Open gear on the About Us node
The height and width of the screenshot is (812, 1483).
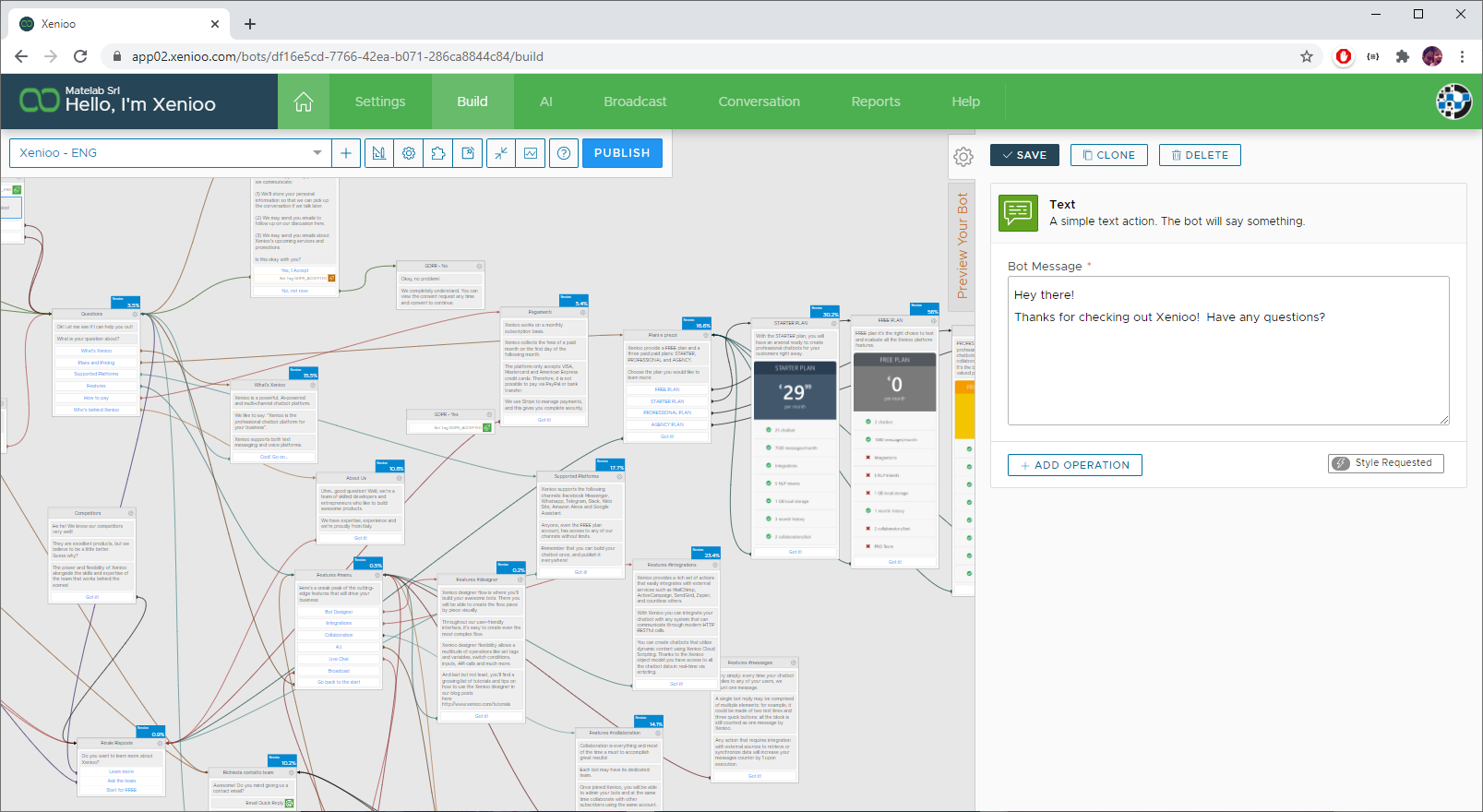pyautogui.click(x=399, y=478)
